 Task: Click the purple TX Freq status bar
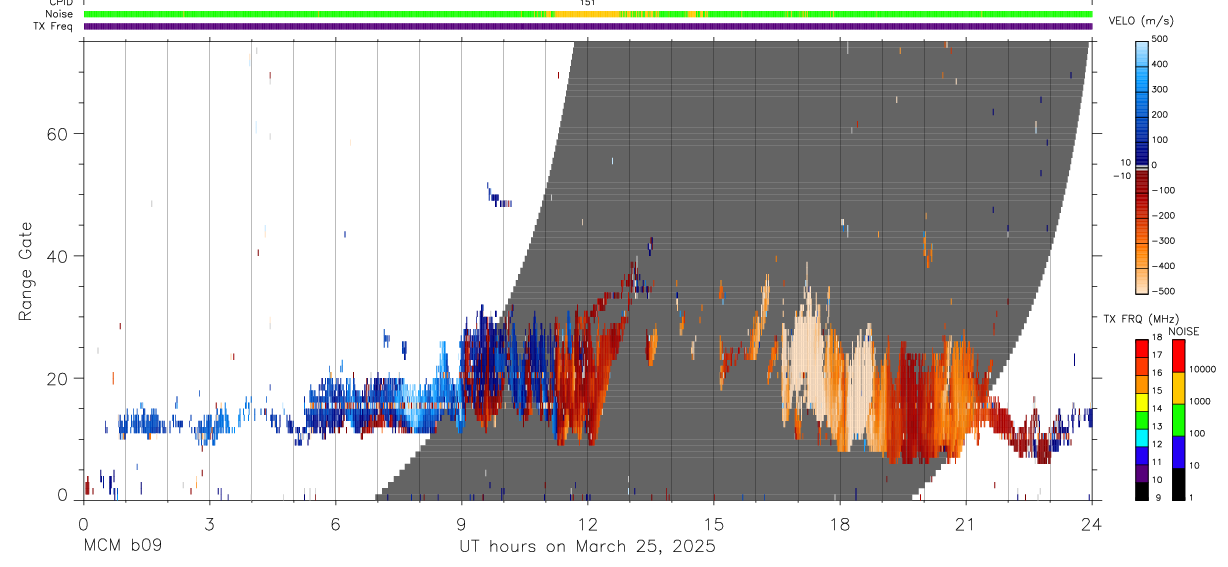pyautogui.click(x=587, y=26)
